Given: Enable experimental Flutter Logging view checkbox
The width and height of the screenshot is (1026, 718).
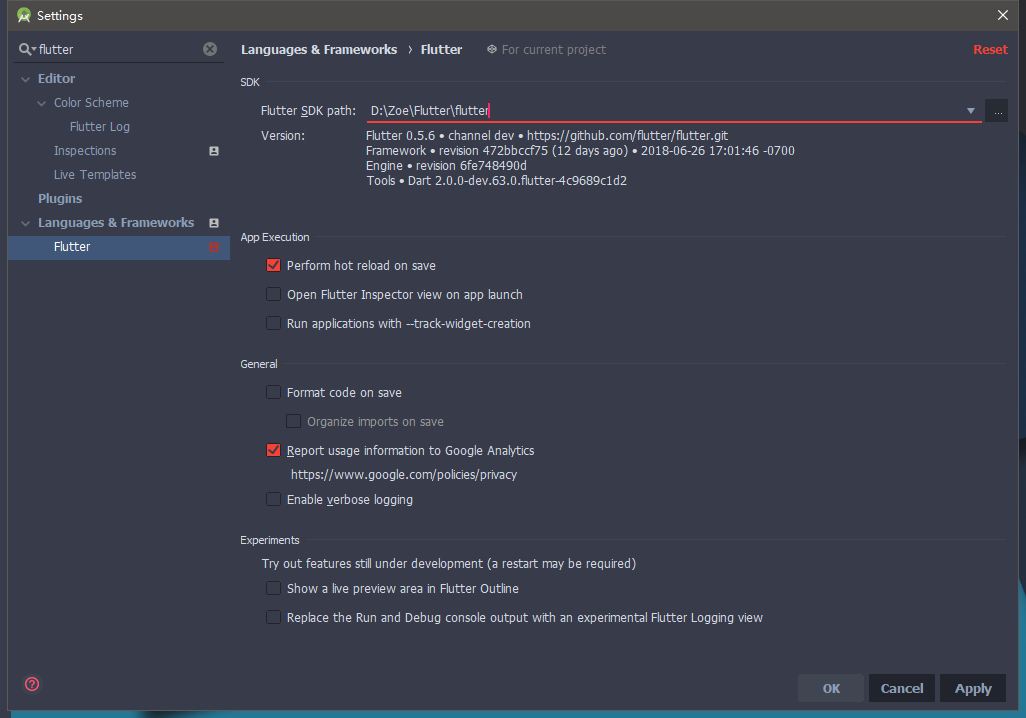Looking at the screenshot, I should click(274, 617).
